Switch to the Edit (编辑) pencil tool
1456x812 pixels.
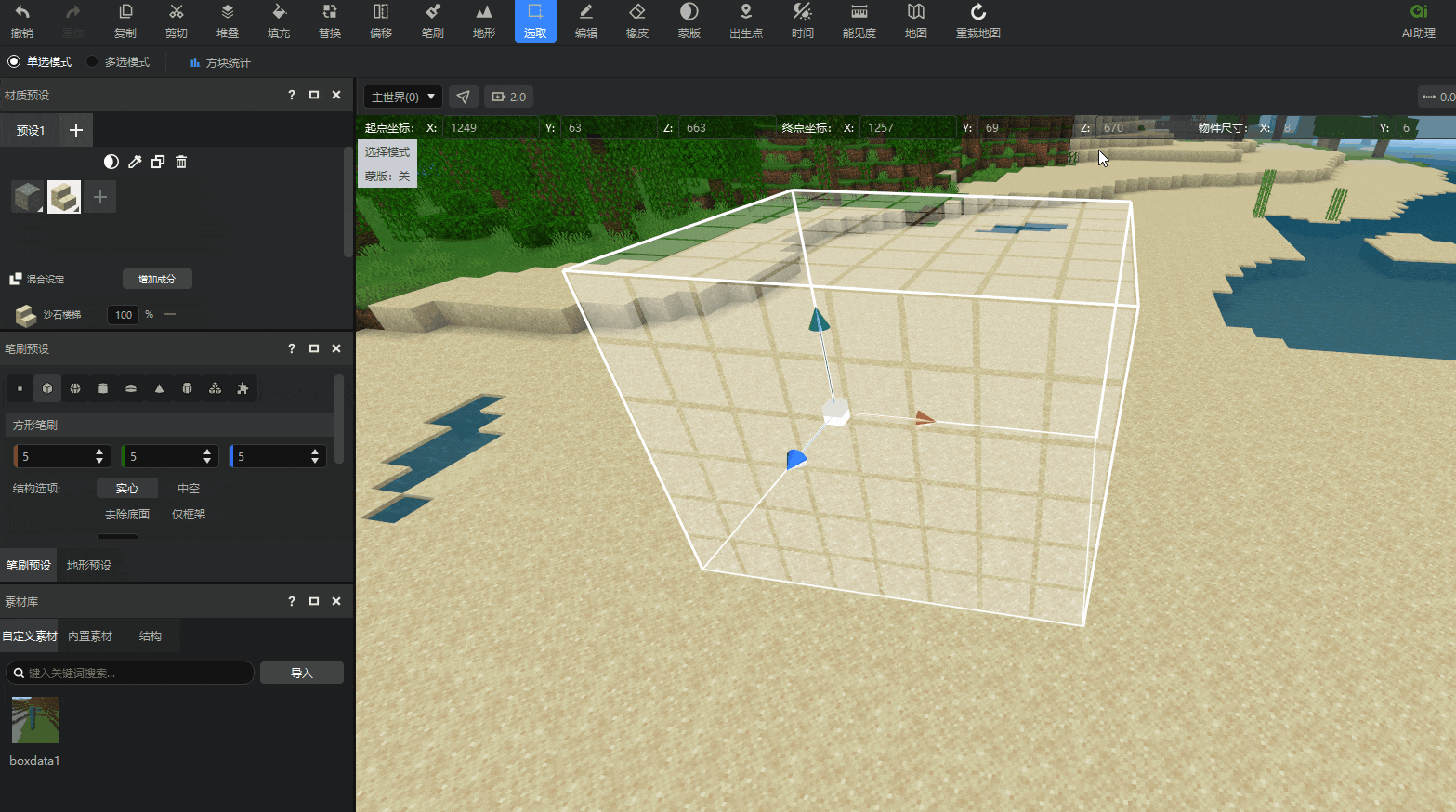pyautogui.click(x=586, y=21)
